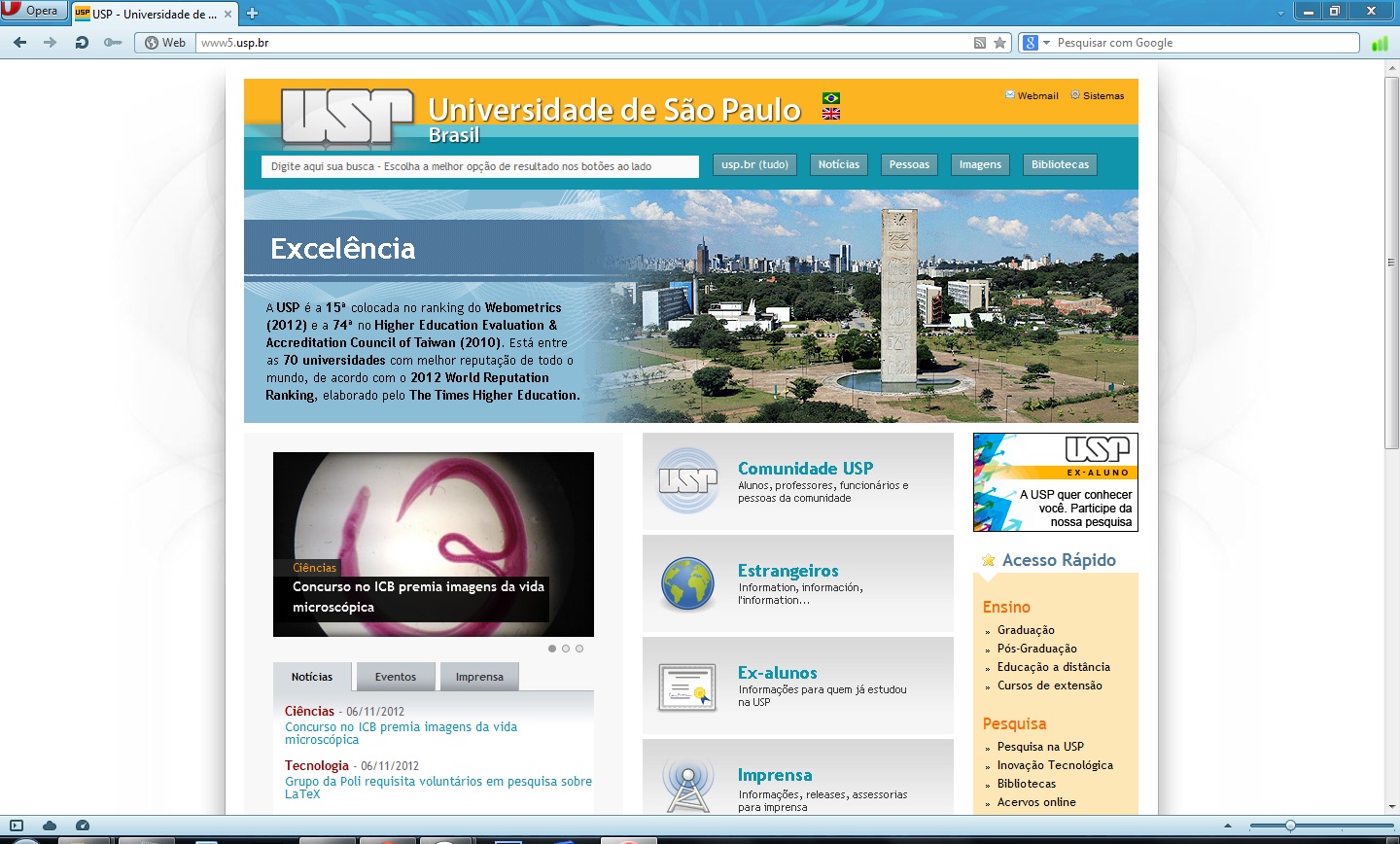Click the Pessoas search button
The image size is (1400, 844).
[909, 165]
